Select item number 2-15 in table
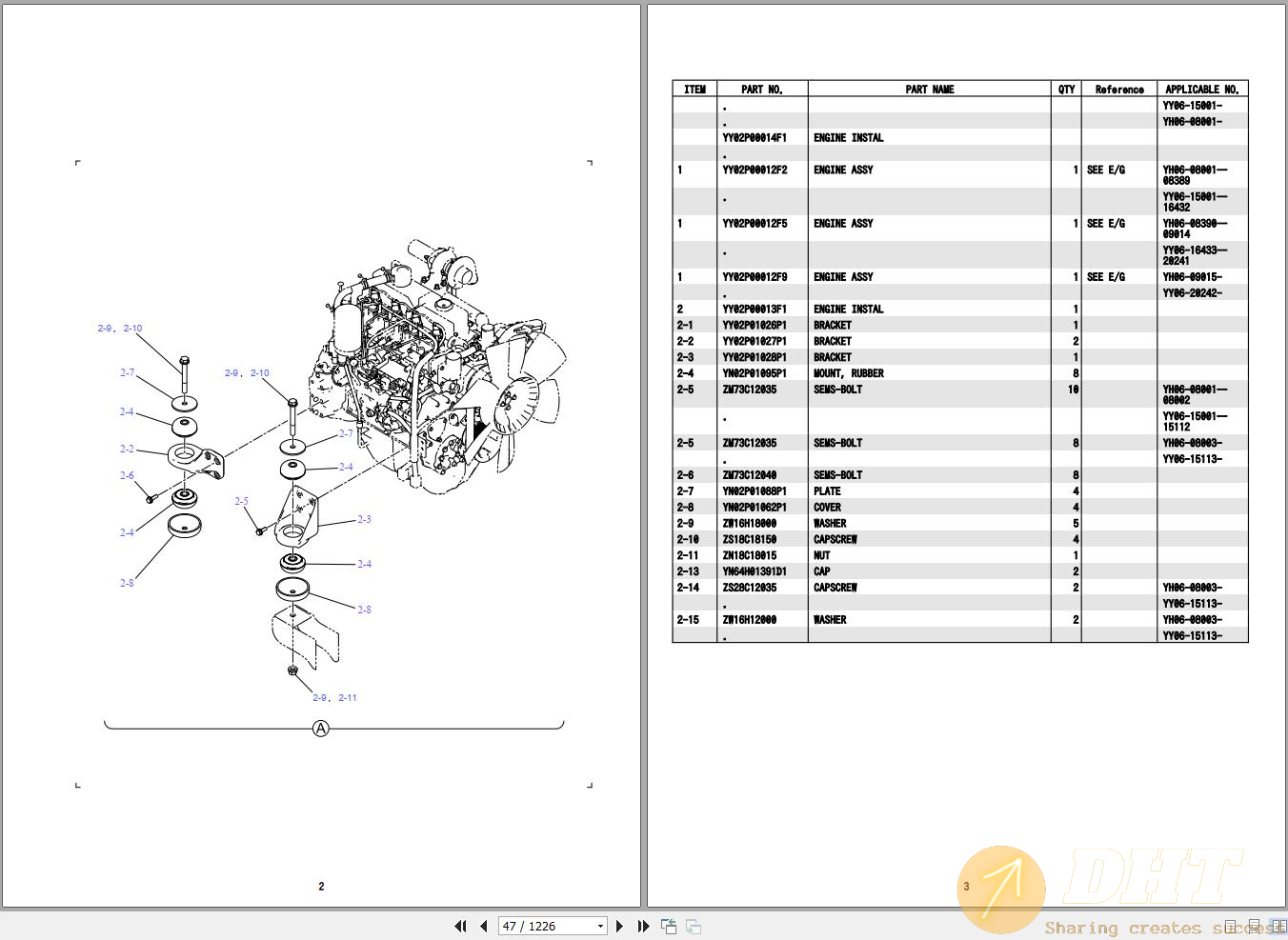The height and width of the screenshot is (940, 1288). pos(688,620)
